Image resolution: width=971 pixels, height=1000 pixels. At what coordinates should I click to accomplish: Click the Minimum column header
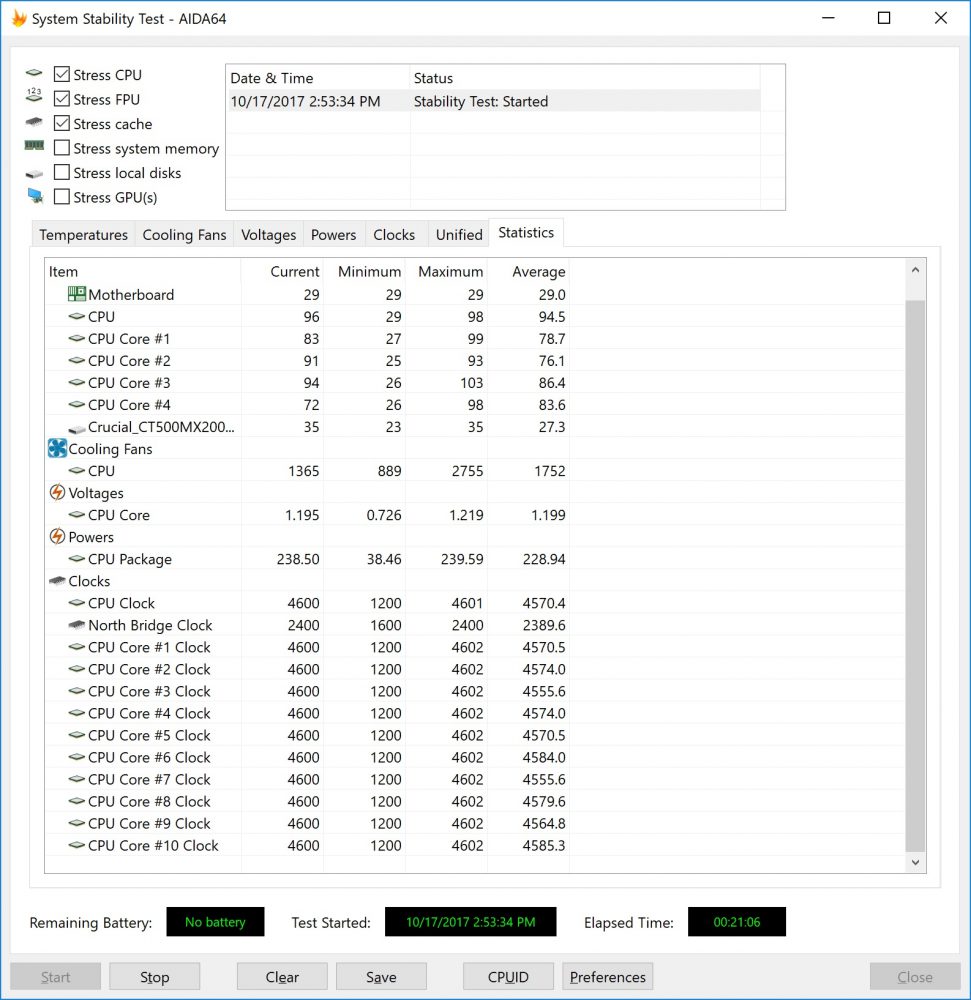click(364, 272)
